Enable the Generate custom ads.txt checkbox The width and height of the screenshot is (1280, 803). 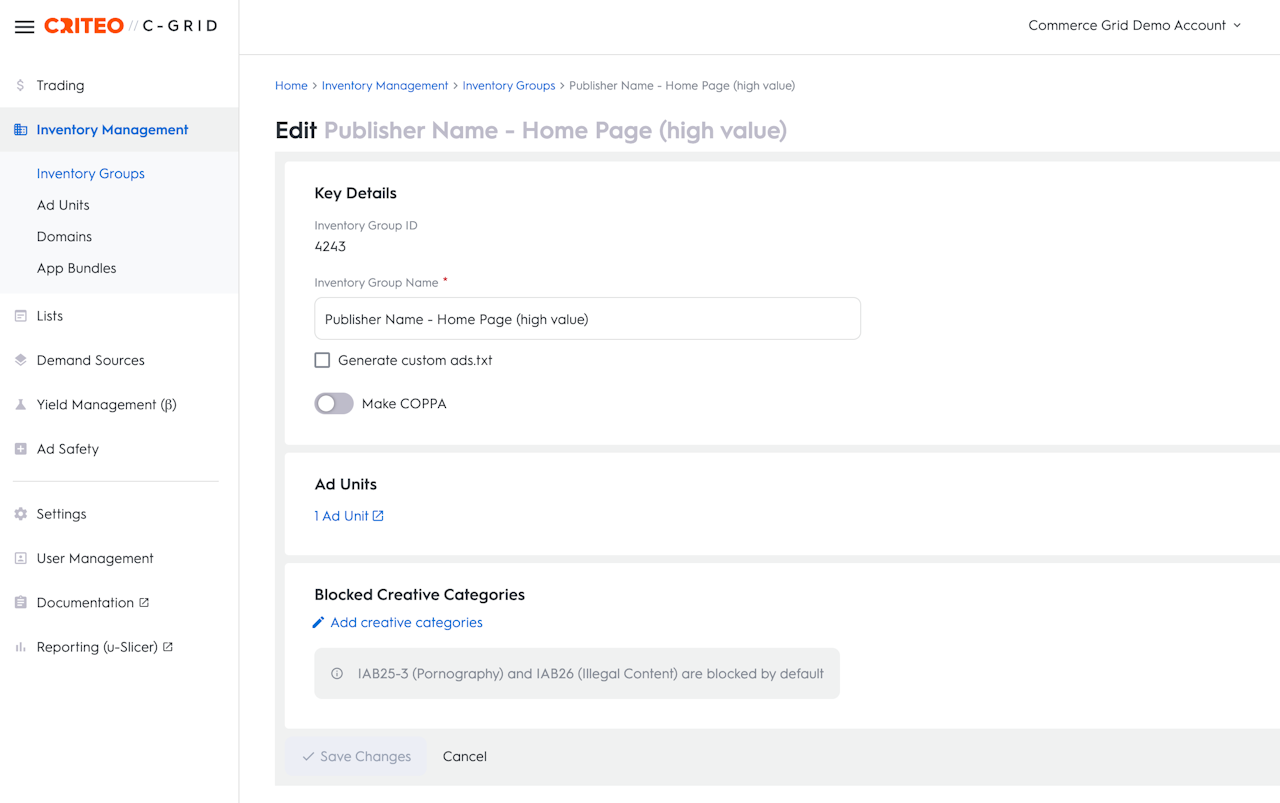pyautogui.click(x=322, y=360)
